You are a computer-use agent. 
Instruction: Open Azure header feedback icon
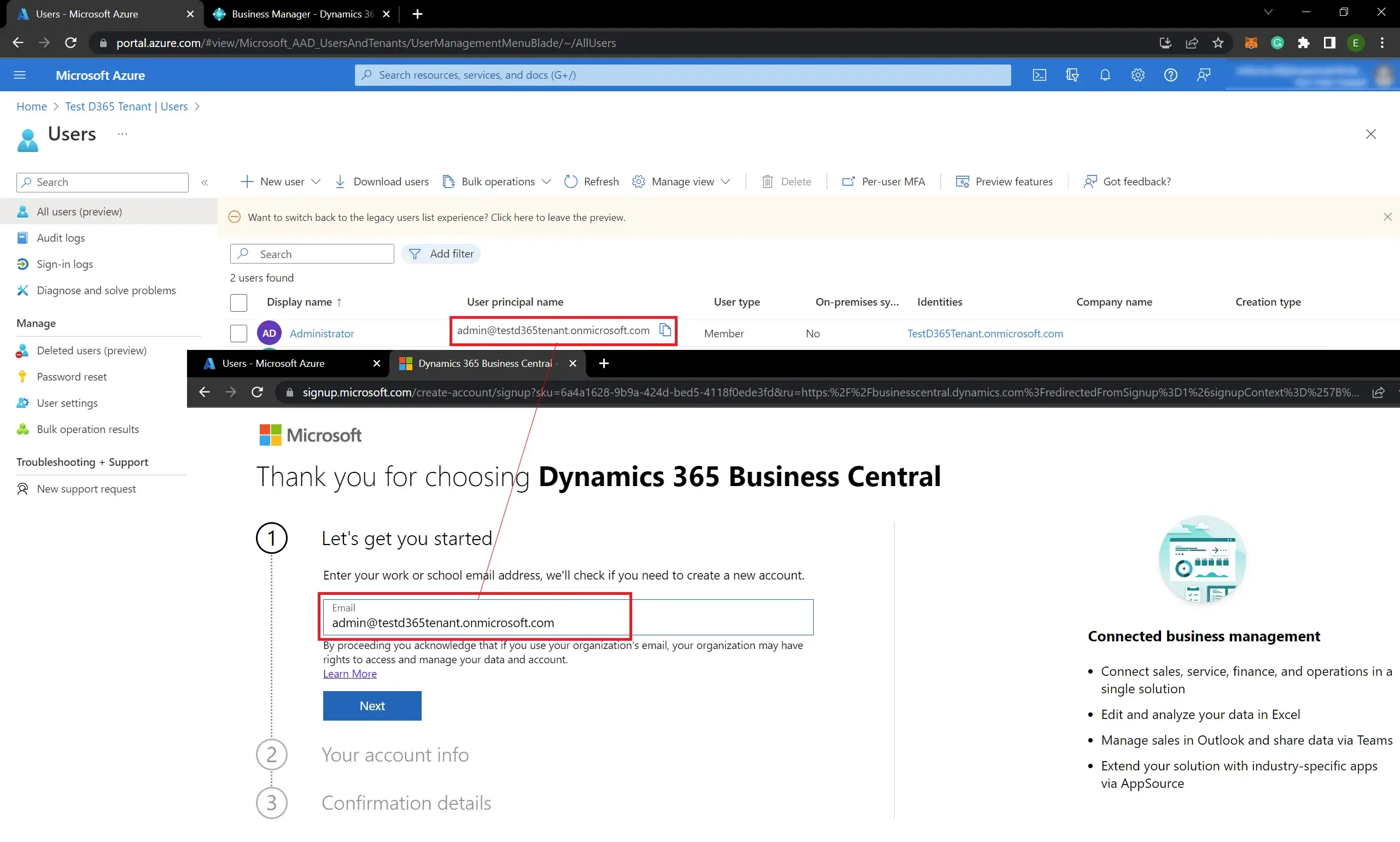tap(1204, 75)
